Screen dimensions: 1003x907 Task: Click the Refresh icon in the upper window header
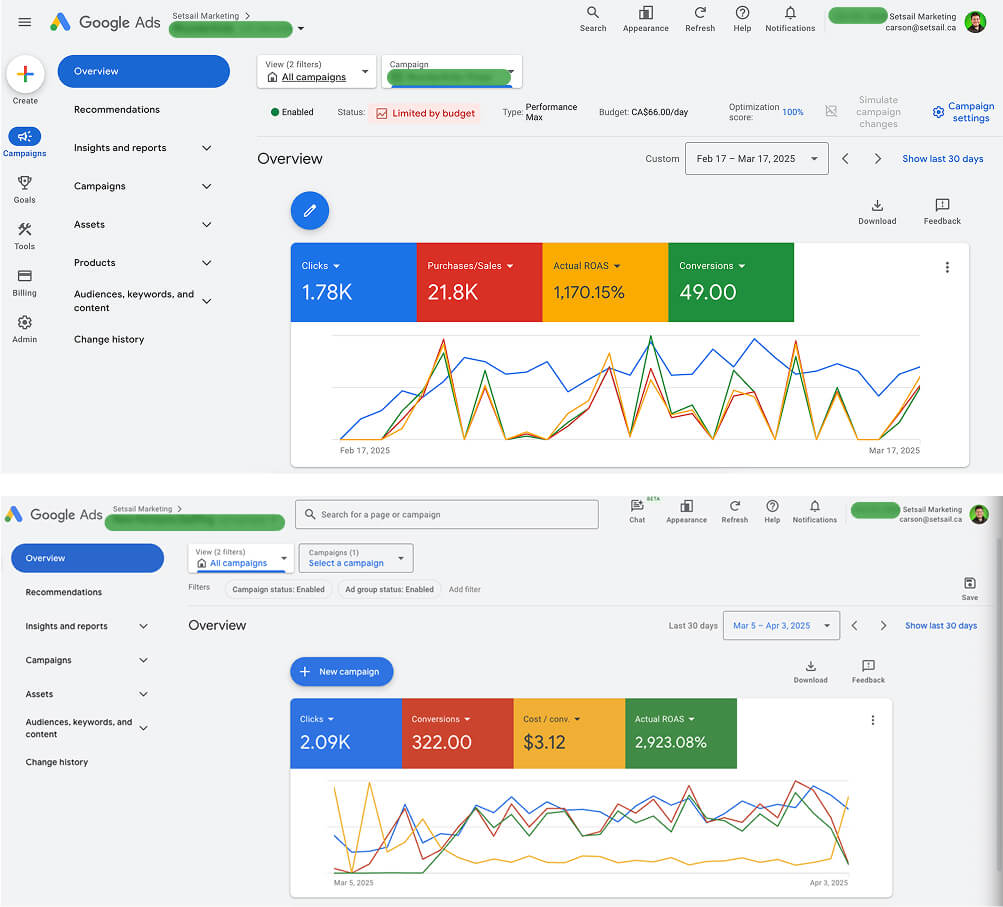click(700, 13)
